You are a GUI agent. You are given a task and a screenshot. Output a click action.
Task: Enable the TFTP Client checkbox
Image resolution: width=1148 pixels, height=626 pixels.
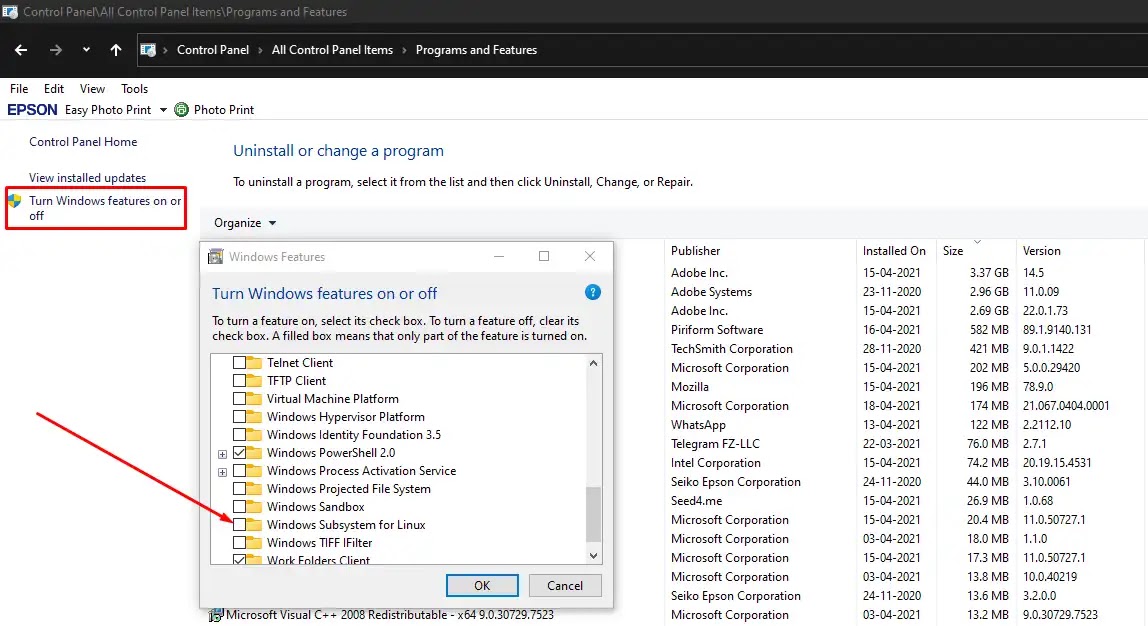(239, 381)
